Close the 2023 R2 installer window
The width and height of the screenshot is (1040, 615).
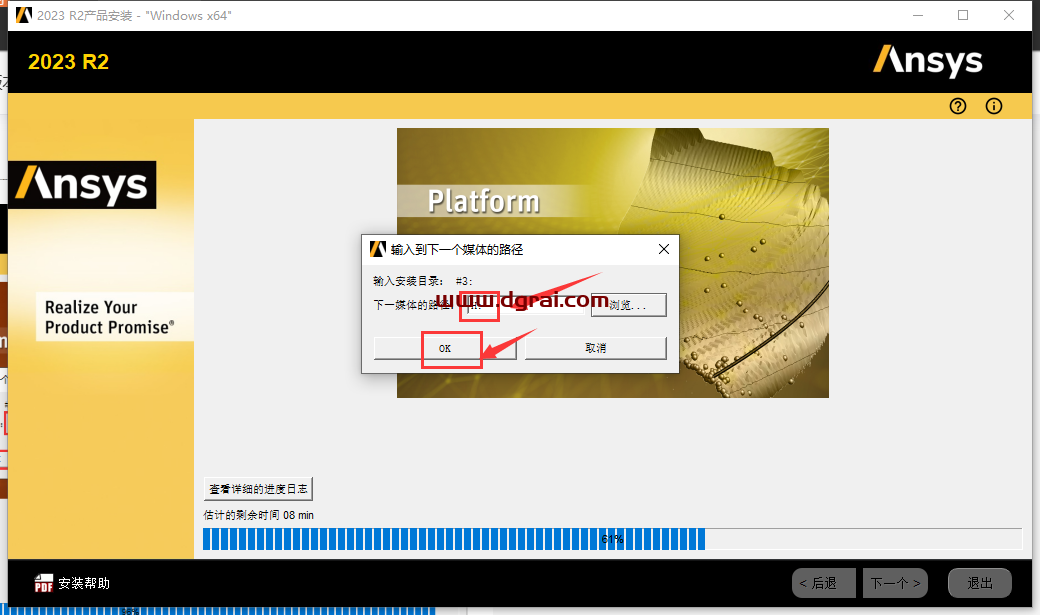tap(1009, 15)
